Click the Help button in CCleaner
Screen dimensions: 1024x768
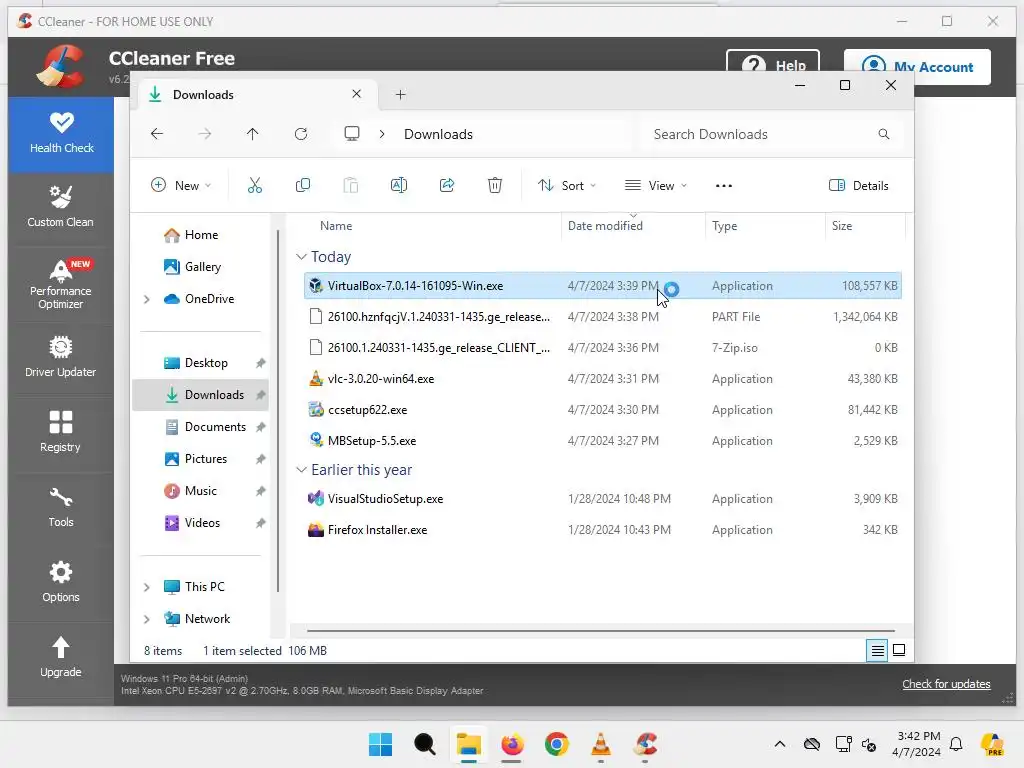(x=773, y=66)
